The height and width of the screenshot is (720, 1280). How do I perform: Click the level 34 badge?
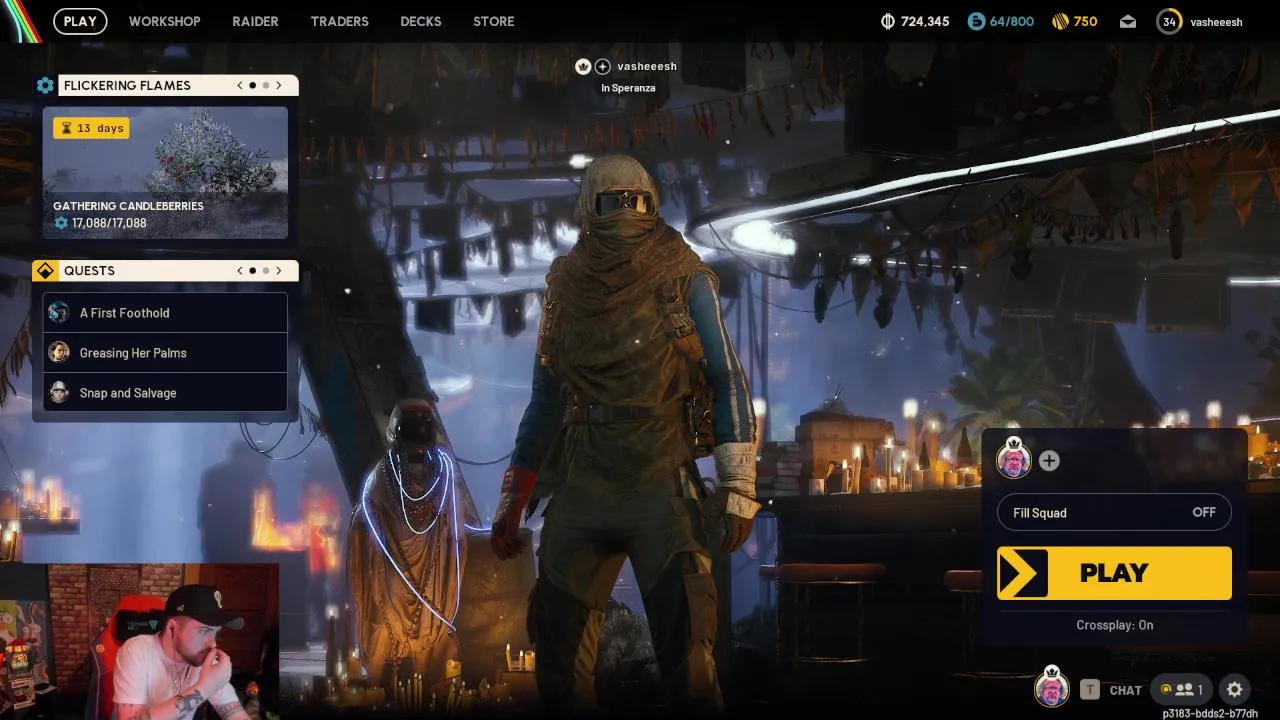click(x=1169, y=21)
